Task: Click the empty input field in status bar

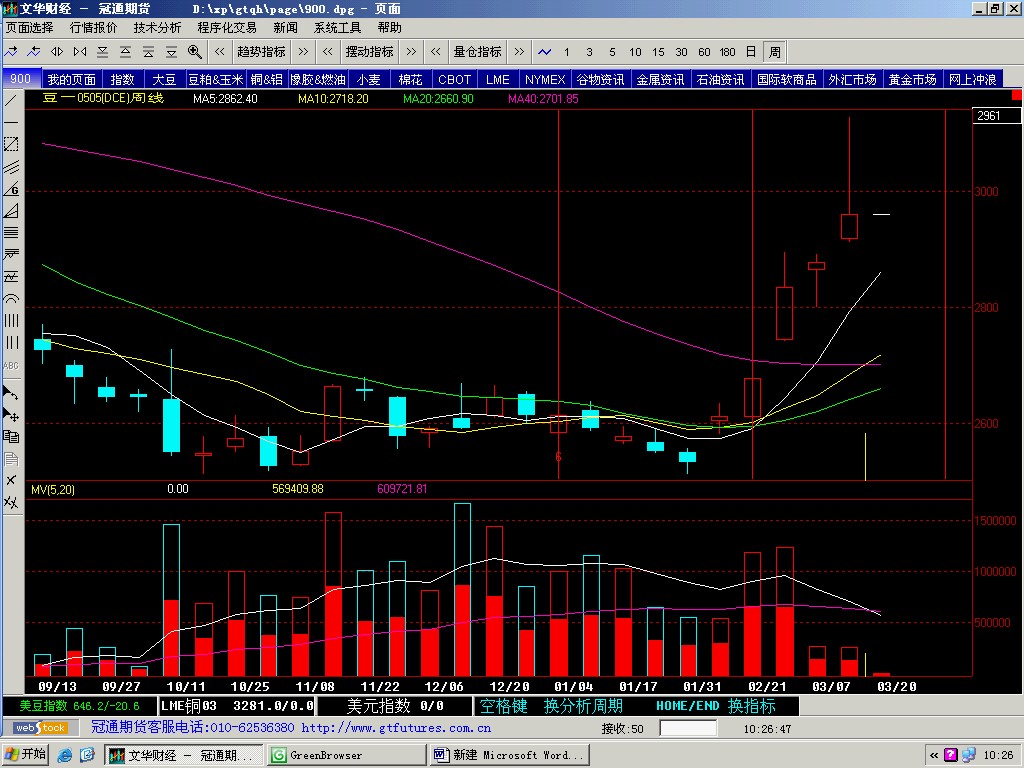Action: click(688, 729)
